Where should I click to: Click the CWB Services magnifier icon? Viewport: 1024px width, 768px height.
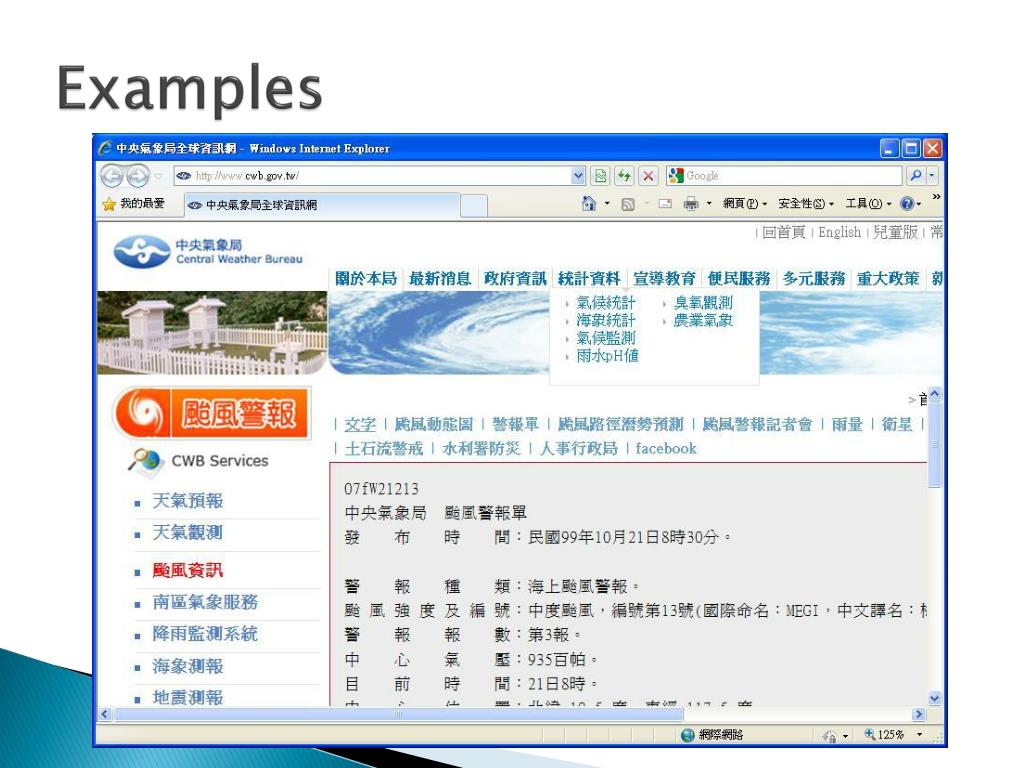[144, 460]
